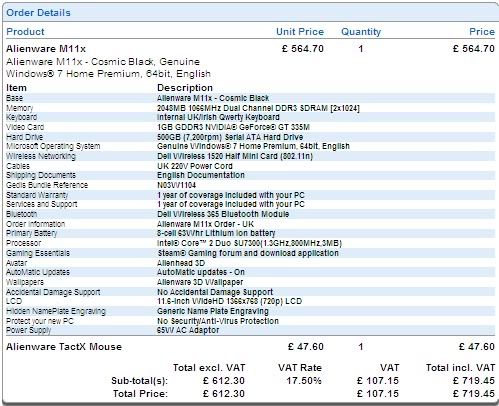
Task: Click the 'Product' column heading
Action: 25,32
